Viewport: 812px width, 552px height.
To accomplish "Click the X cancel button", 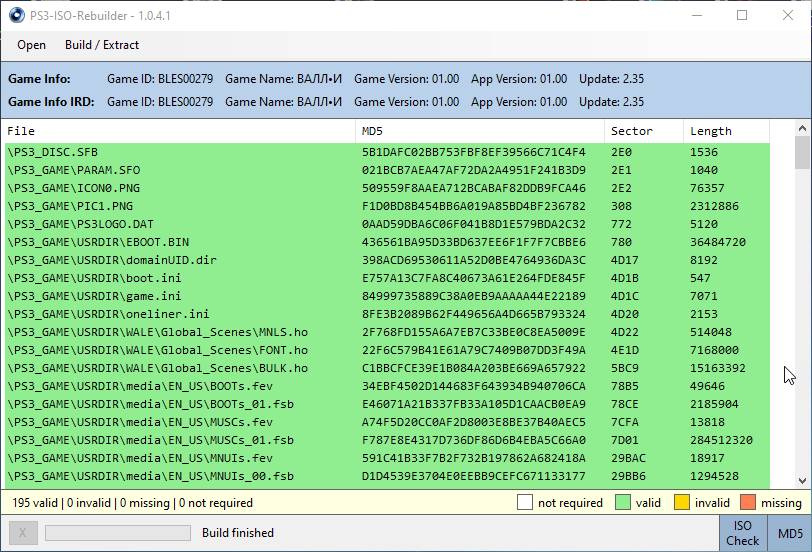I will point(23,533).
